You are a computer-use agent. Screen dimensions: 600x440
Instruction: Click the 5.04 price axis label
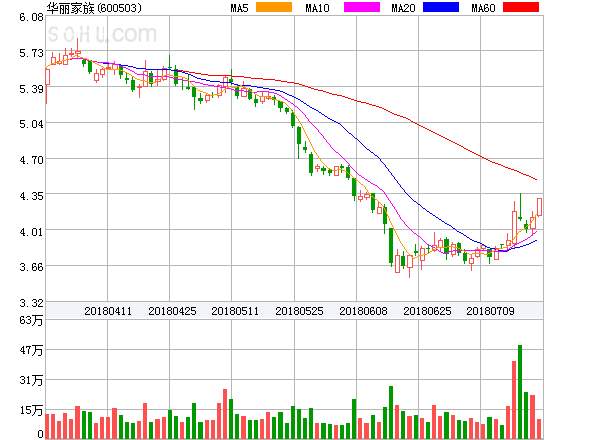pyautogui.click(x=31, y=124)
